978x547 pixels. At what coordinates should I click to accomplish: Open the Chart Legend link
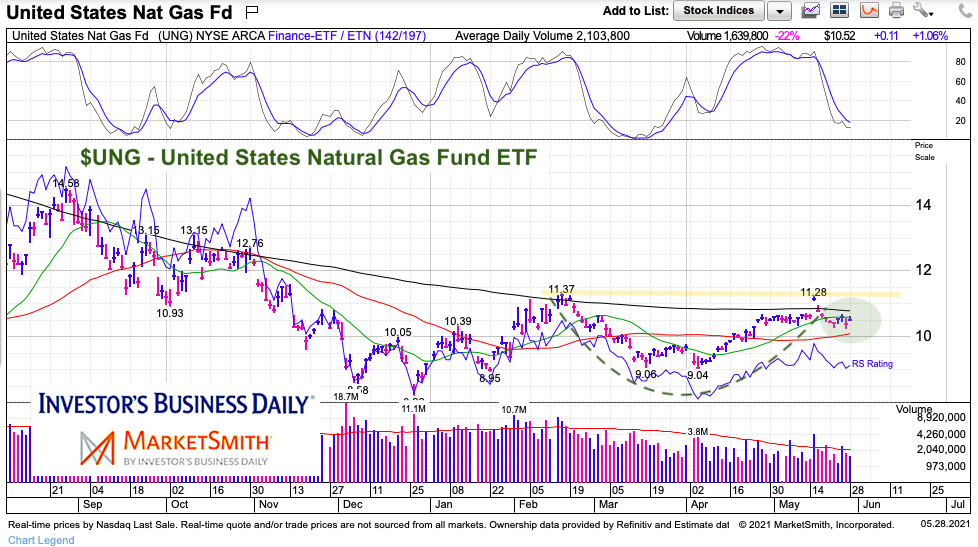pyautogui.click(x=41, y=540)
